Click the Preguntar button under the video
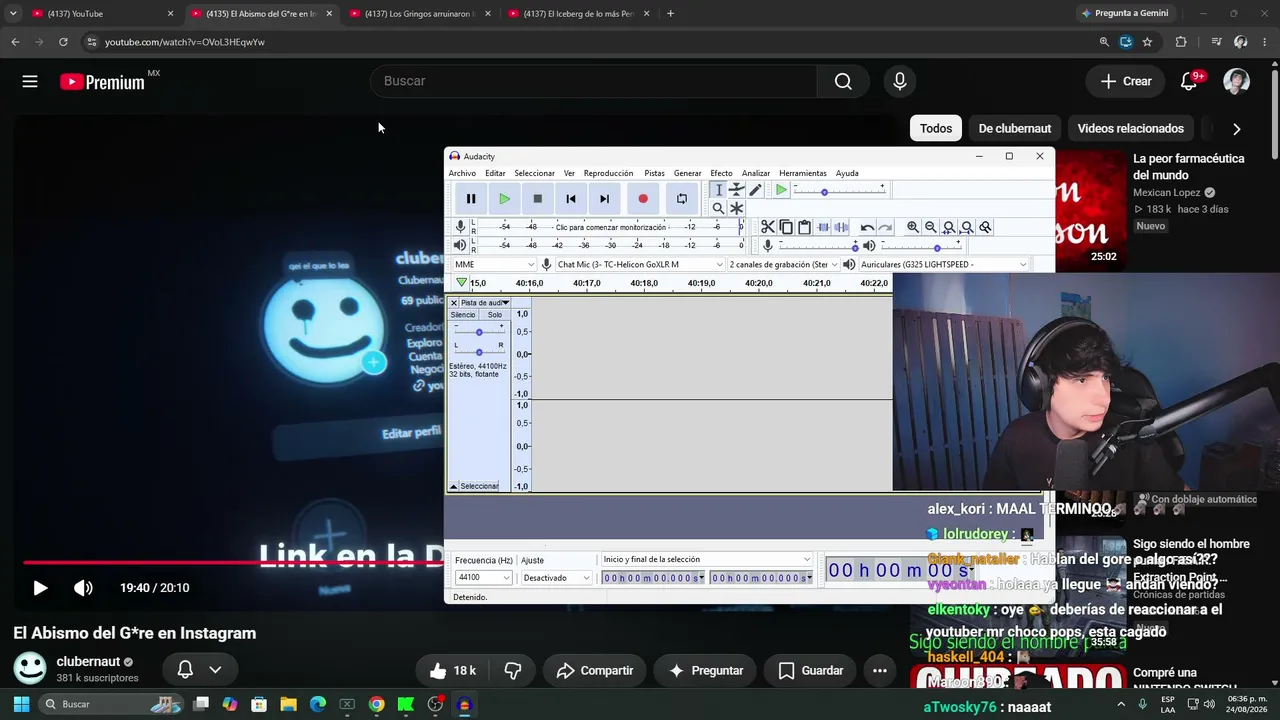This screenshot has width=1280, height=720. pyautogui.click(x=706, y=670)
